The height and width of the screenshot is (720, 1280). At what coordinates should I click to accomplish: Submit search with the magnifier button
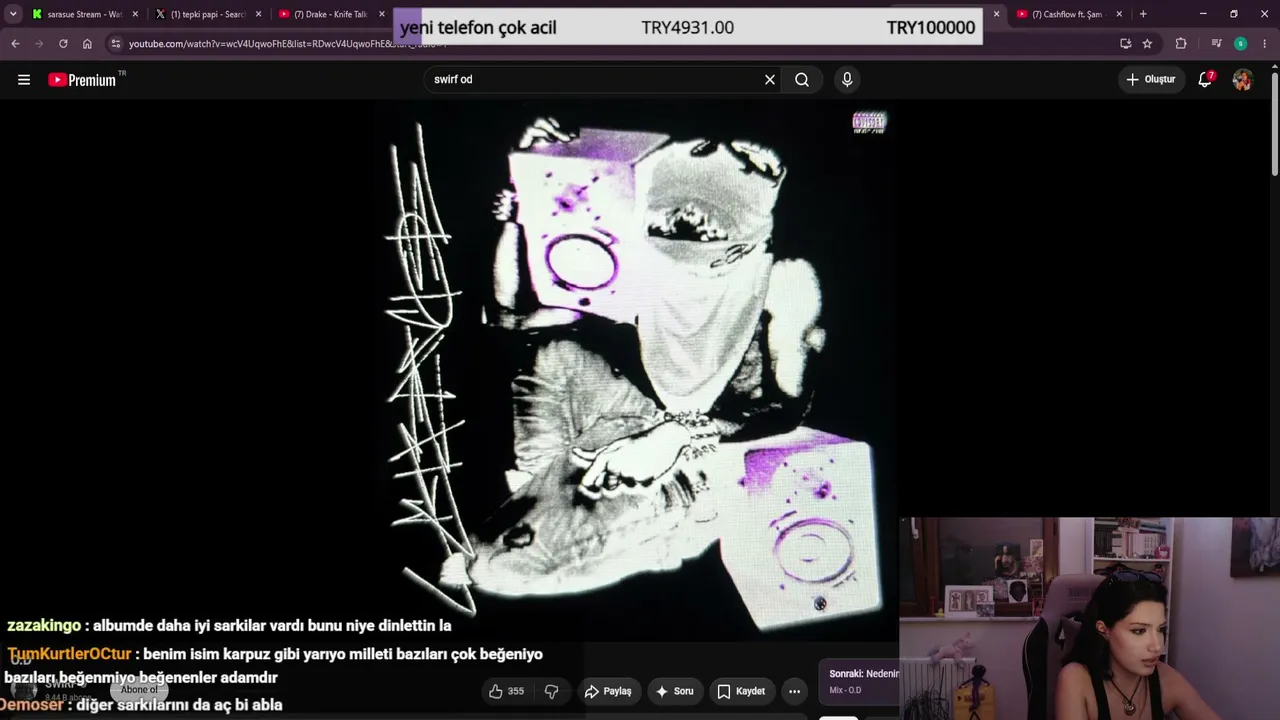[x=802, y=80]
